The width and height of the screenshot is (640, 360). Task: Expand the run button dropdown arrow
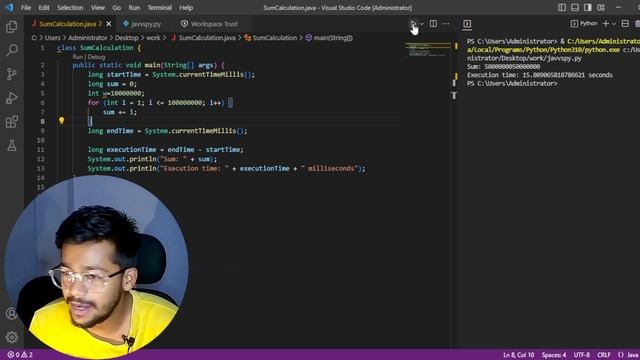422,24
